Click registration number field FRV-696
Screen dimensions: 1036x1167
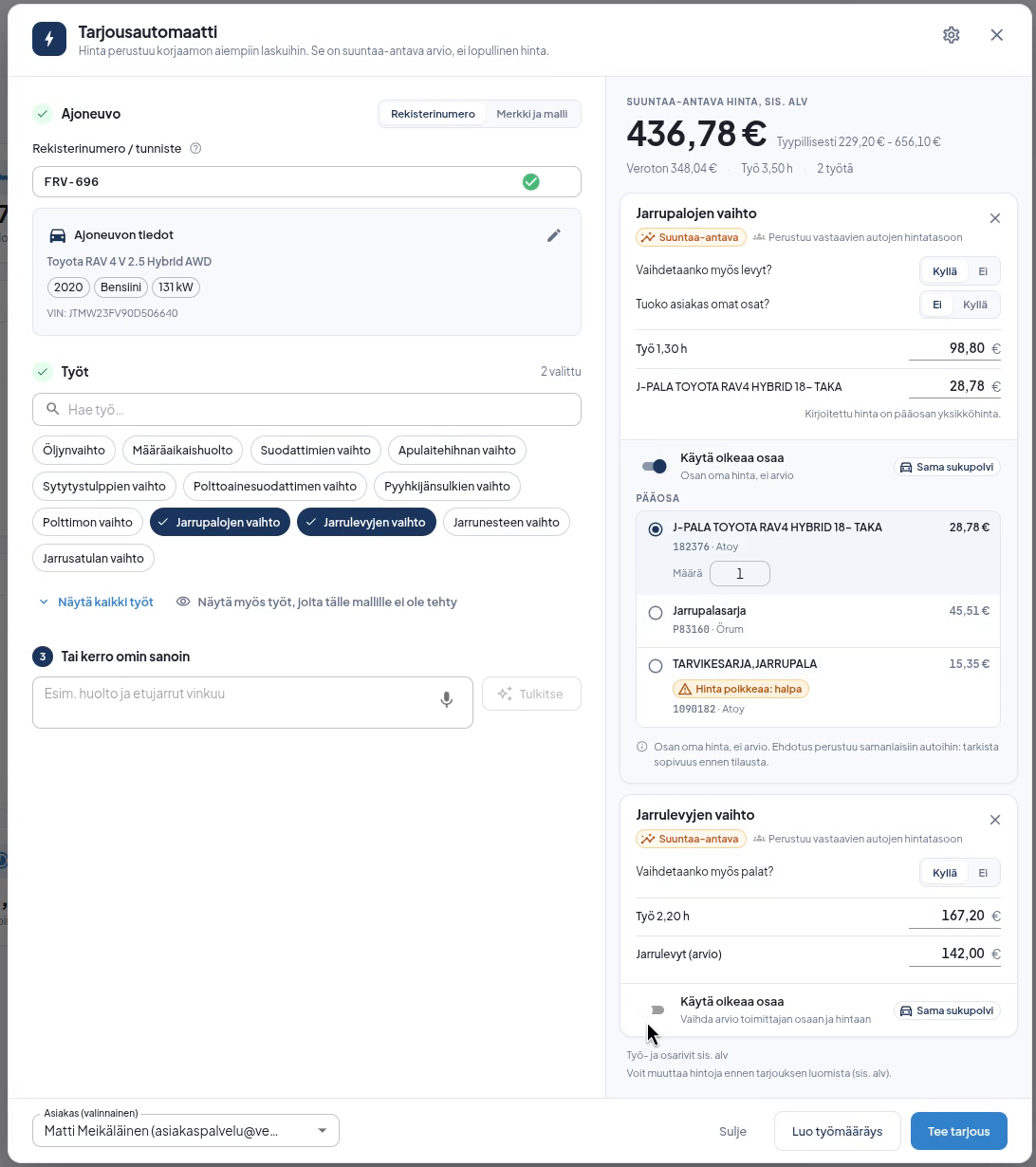(x=306, y=181)
